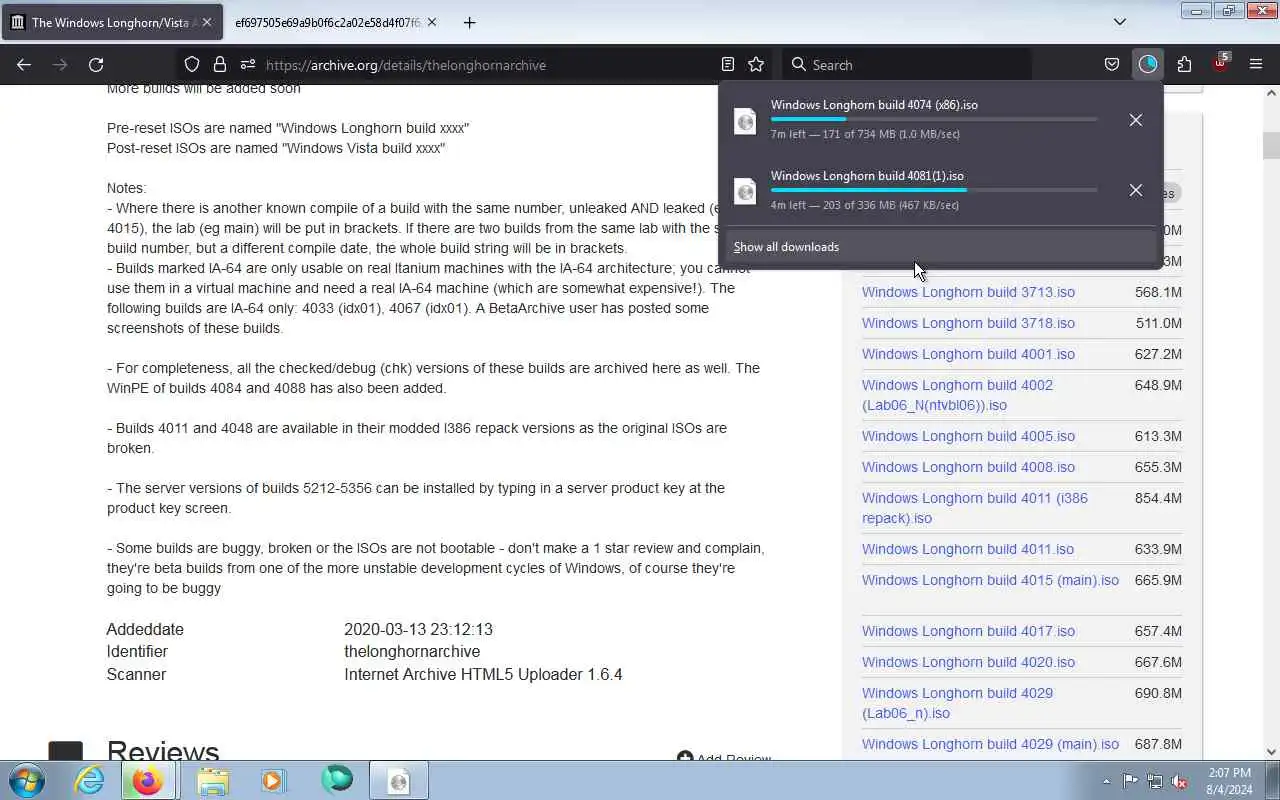Open build 4002 (Lab06_N(ntvbl06)).iso link
Viewport: 1280px width, 800px height.
click(x=957, y=395)
